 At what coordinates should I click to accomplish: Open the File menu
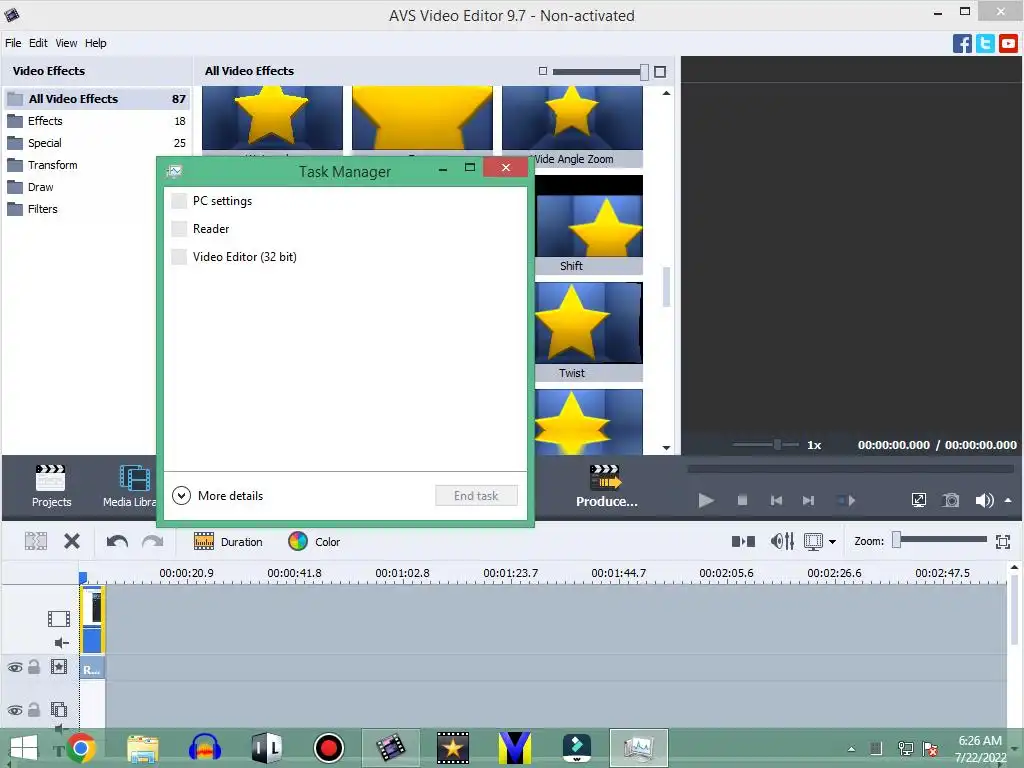click(x=13, y=43)
